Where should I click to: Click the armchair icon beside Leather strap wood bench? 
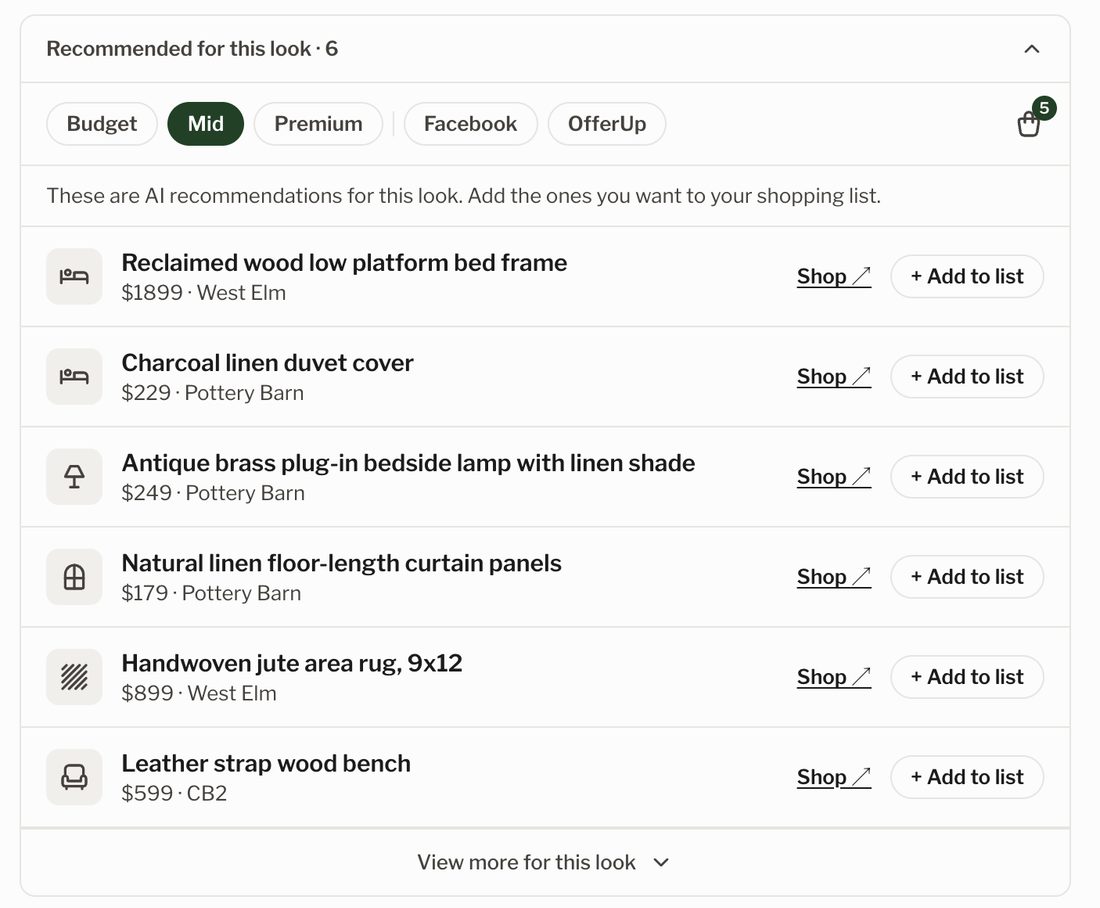[x=74, y=777]
